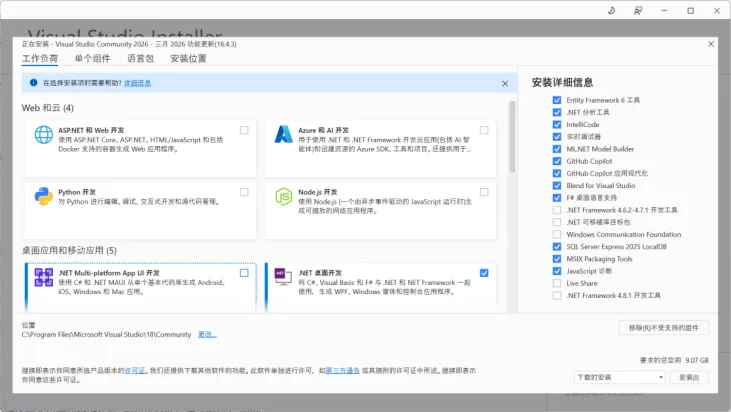Viewport: 731px width, 412px height.
Task: Enable ASP.NET 和 Web 开发 workload checkbox
Action: click(244, 130)
